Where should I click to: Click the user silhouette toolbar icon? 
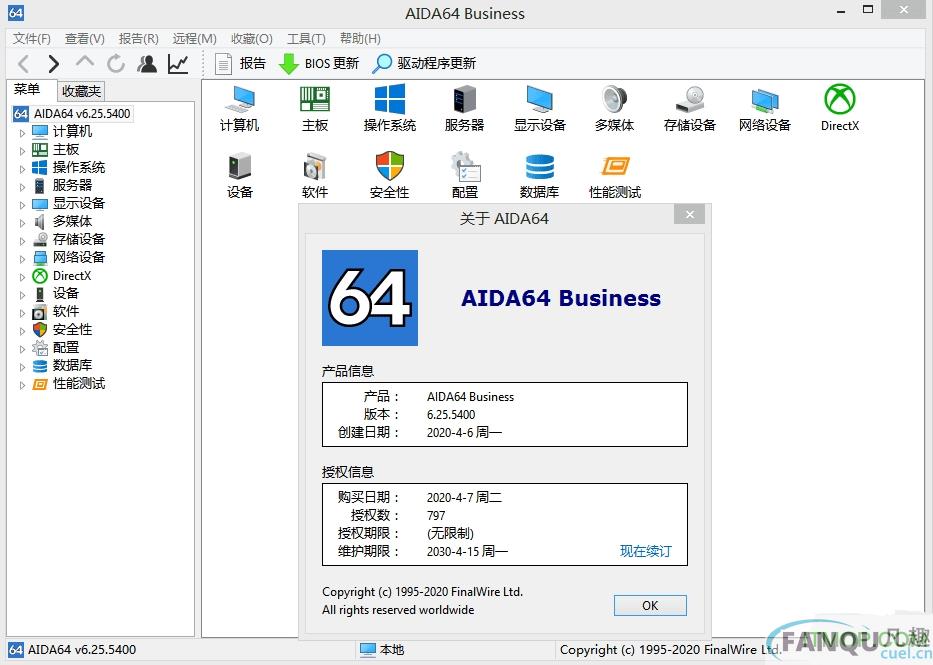pos(147,64)
